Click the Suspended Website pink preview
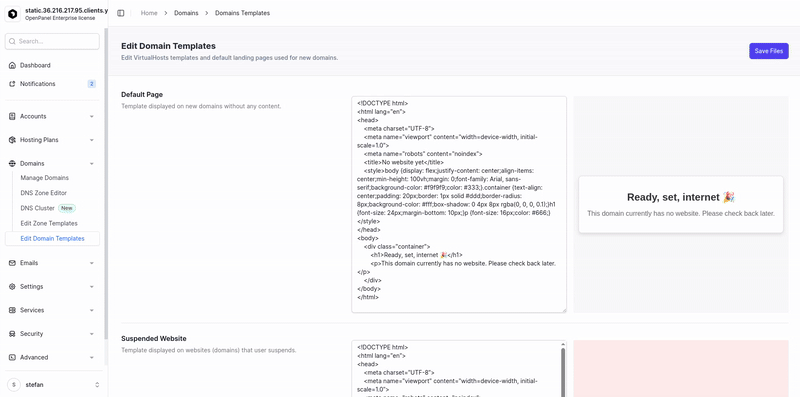This screenshot has height=397, width=800. (x=681, y=368)
